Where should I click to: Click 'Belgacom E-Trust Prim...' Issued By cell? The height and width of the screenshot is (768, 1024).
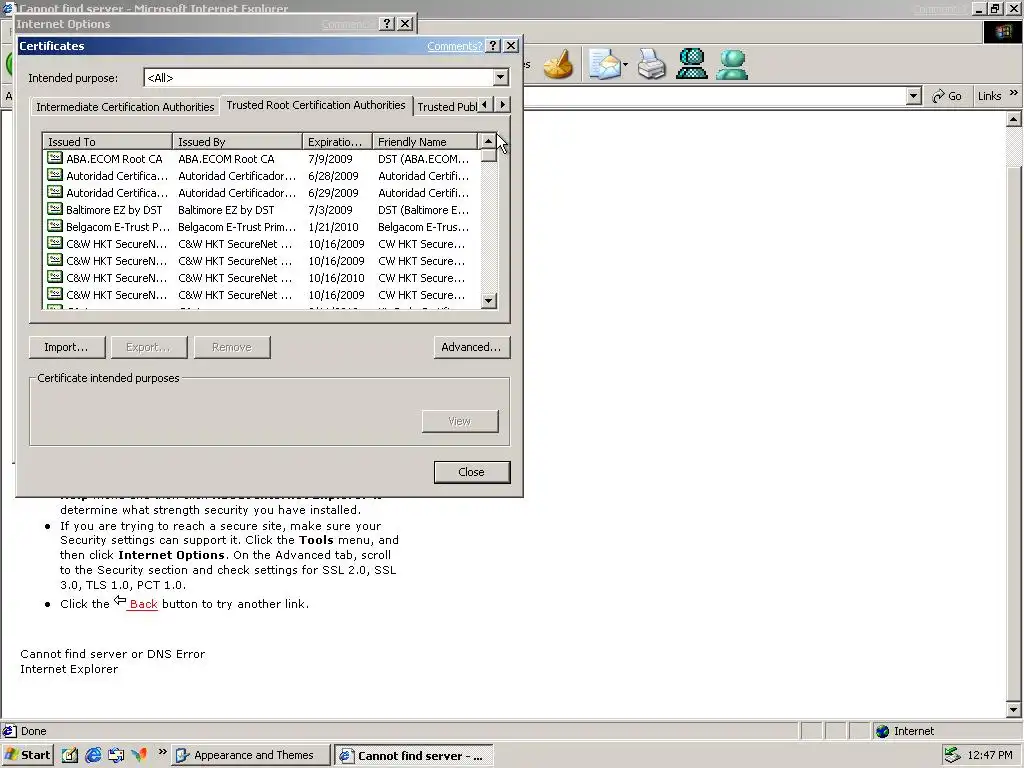[x=237, y=227]
